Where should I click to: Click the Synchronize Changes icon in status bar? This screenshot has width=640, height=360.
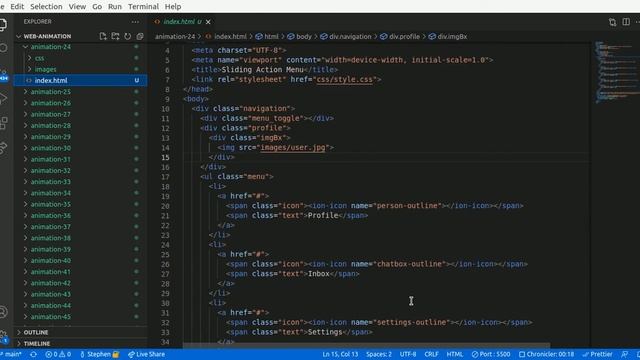(x=33, y=354)
